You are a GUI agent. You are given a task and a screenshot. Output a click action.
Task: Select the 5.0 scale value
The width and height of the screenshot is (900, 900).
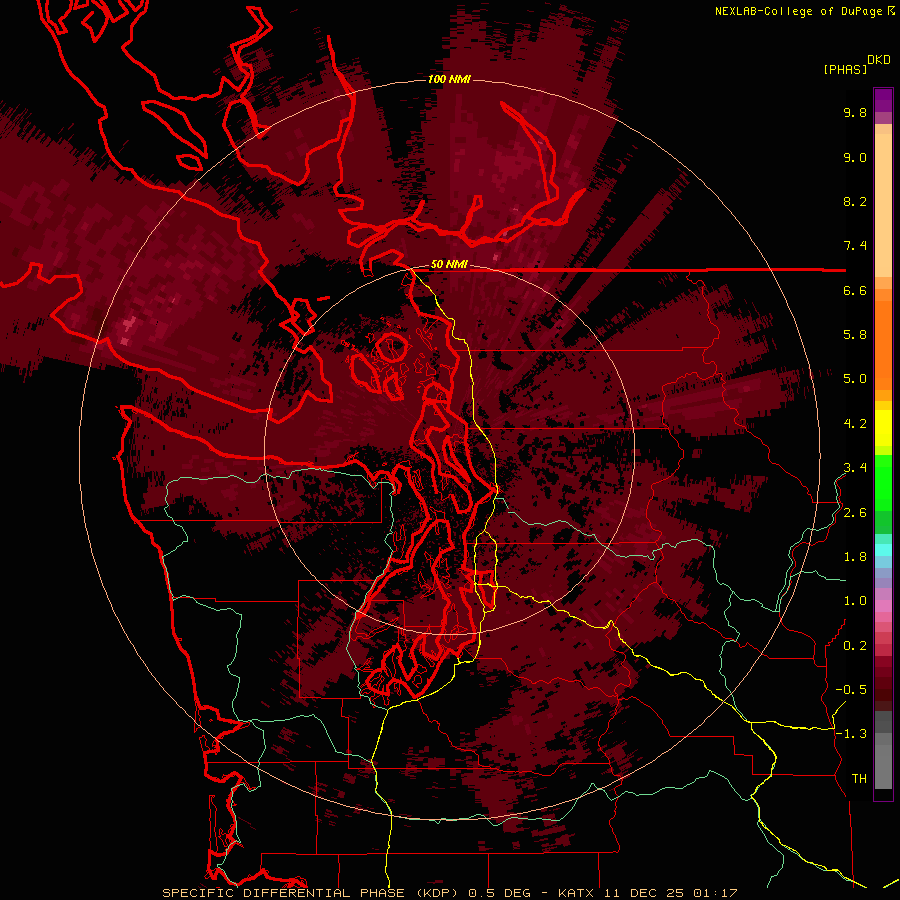(855, 379)
